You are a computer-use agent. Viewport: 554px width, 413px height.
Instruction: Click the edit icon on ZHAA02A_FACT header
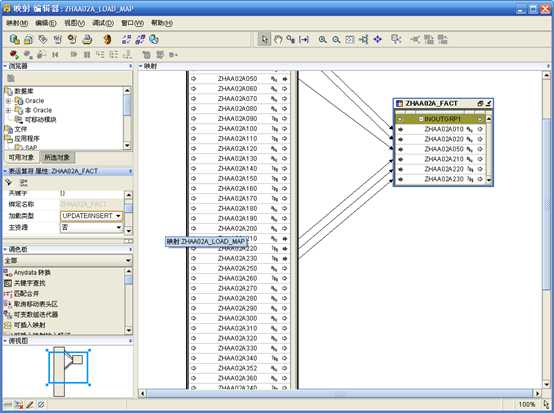tap(488, 104)
